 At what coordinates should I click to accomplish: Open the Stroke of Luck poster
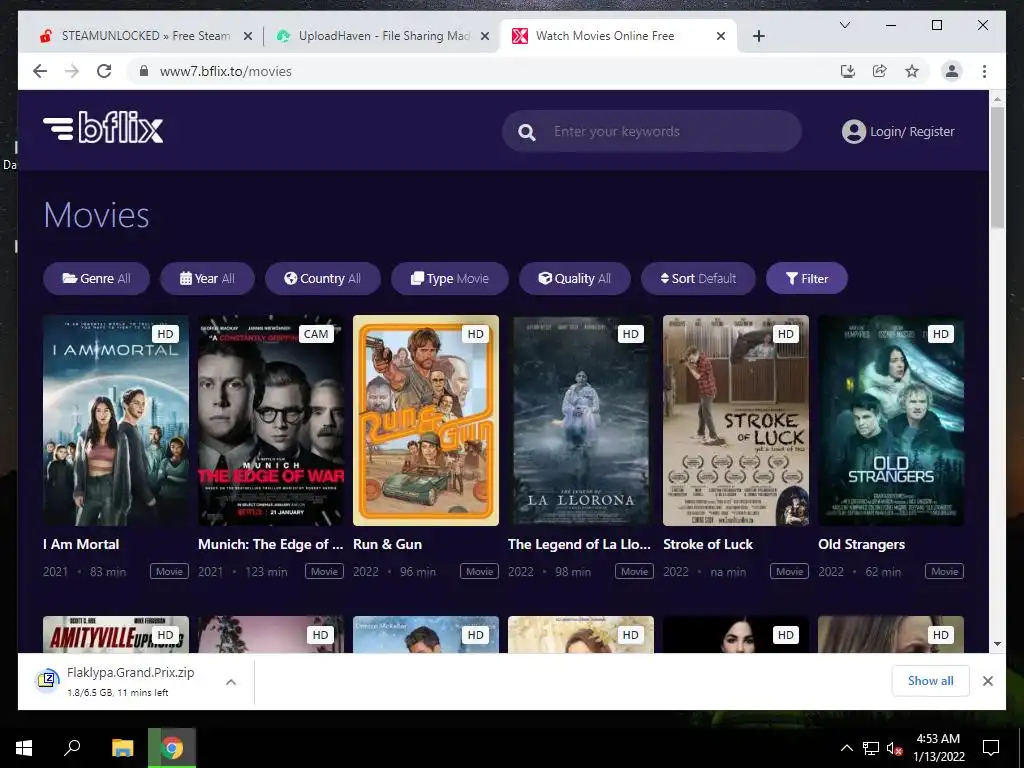pyautogui.click(x=736, y=421)
